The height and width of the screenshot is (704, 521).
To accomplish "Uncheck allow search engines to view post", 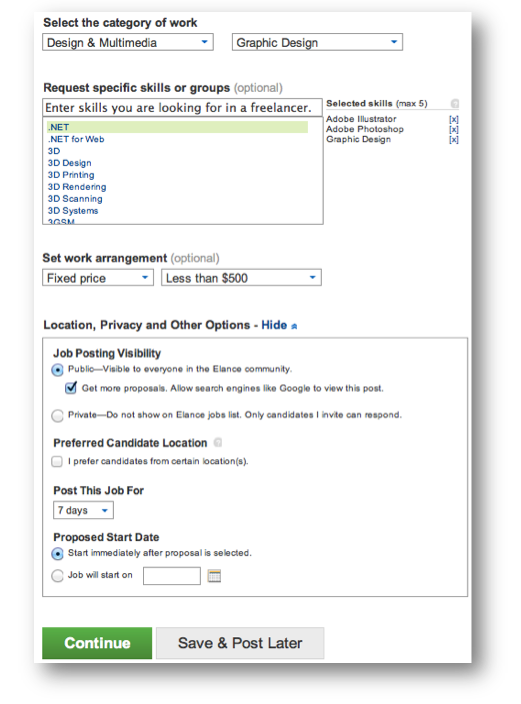I will point(71,388).
